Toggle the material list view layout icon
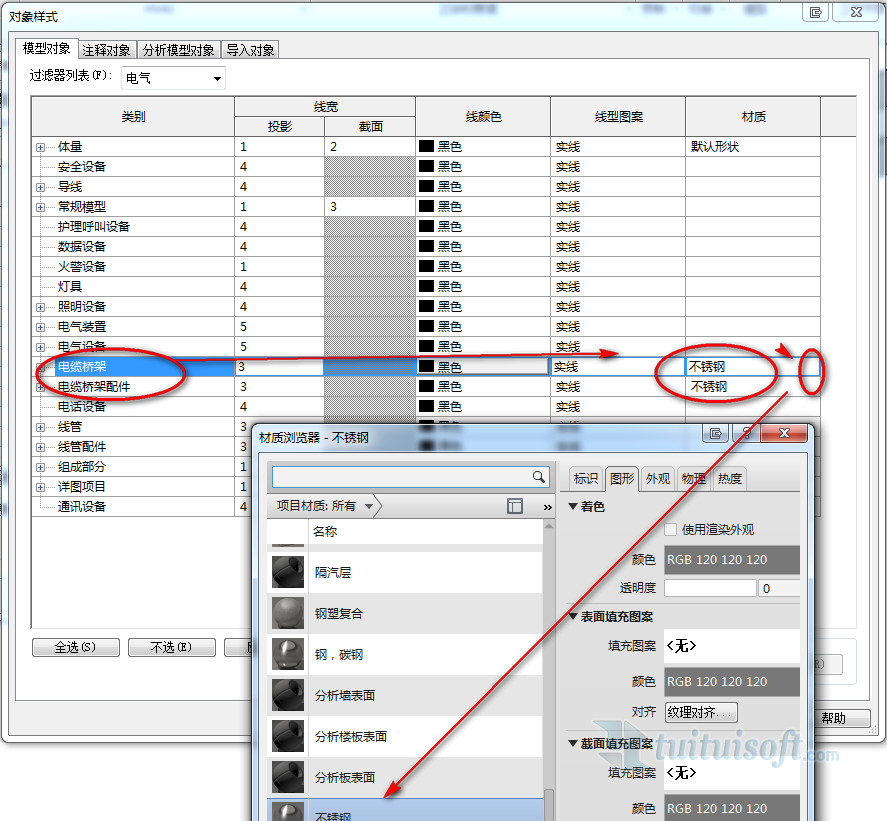 point(515,507)
